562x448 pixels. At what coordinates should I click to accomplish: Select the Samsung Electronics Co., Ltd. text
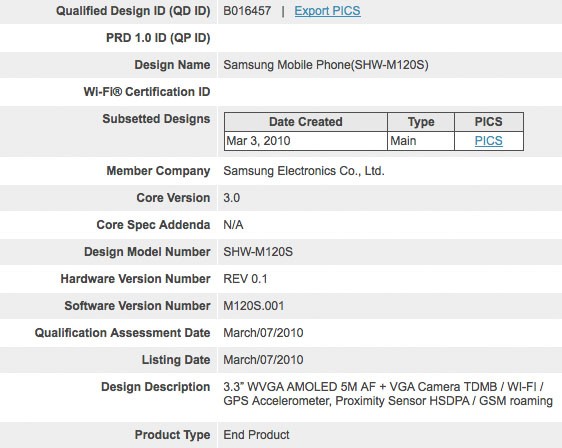point(304,171)
